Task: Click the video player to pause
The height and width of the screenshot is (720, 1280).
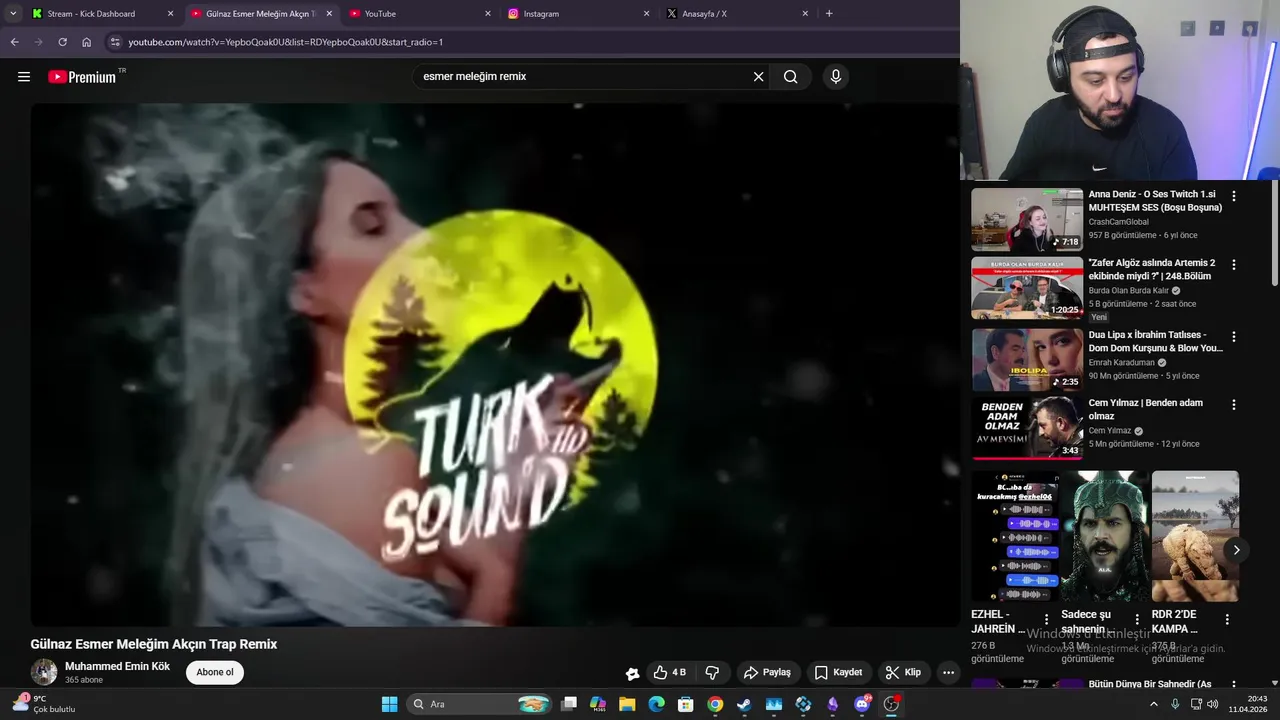Action: pos(495,365)
